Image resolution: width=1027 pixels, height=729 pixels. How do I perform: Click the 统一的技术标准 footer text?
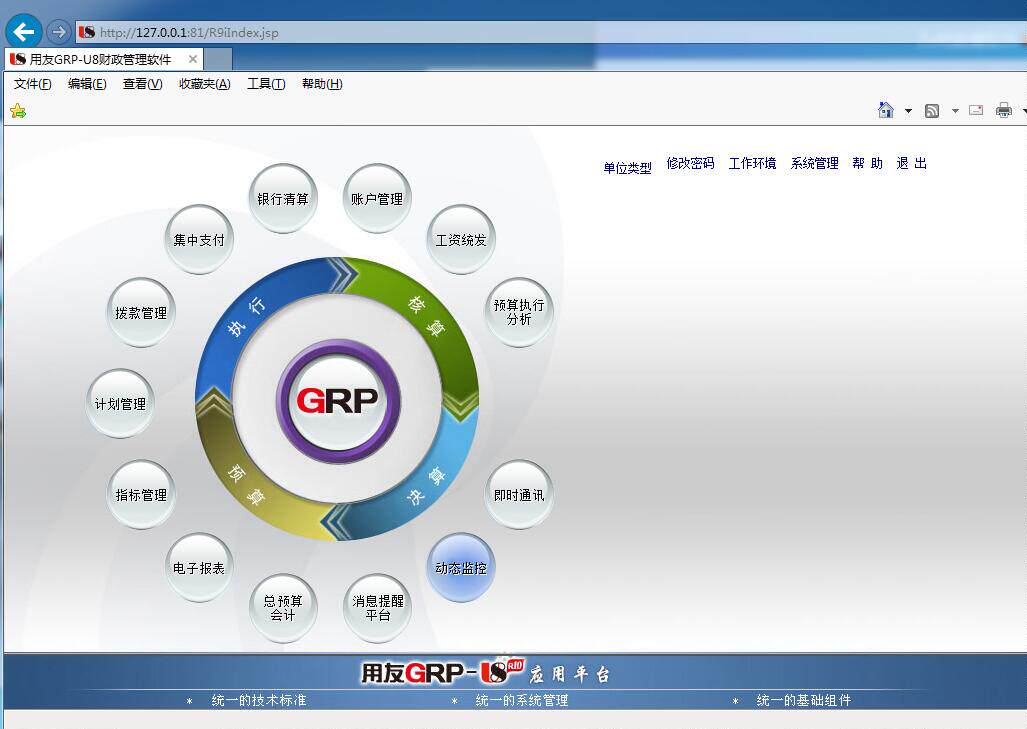pos(259,700)
